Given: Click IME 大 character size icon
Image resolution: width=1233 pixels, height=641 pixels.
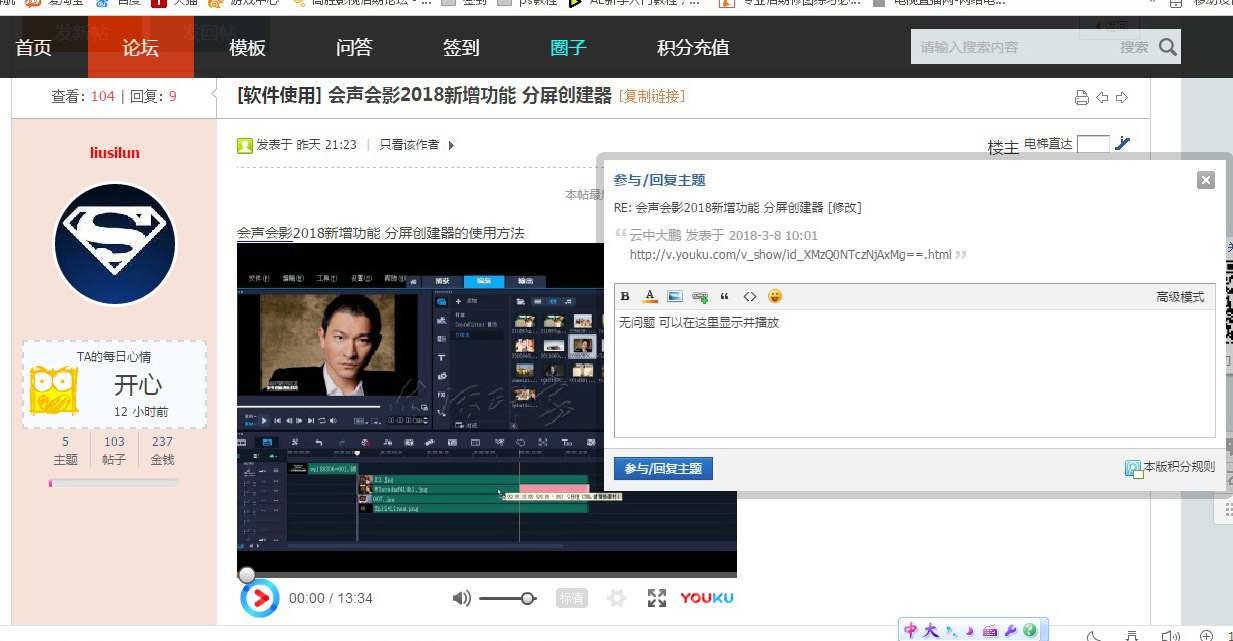Looking at the screenshot, I should tap(930, 630).
